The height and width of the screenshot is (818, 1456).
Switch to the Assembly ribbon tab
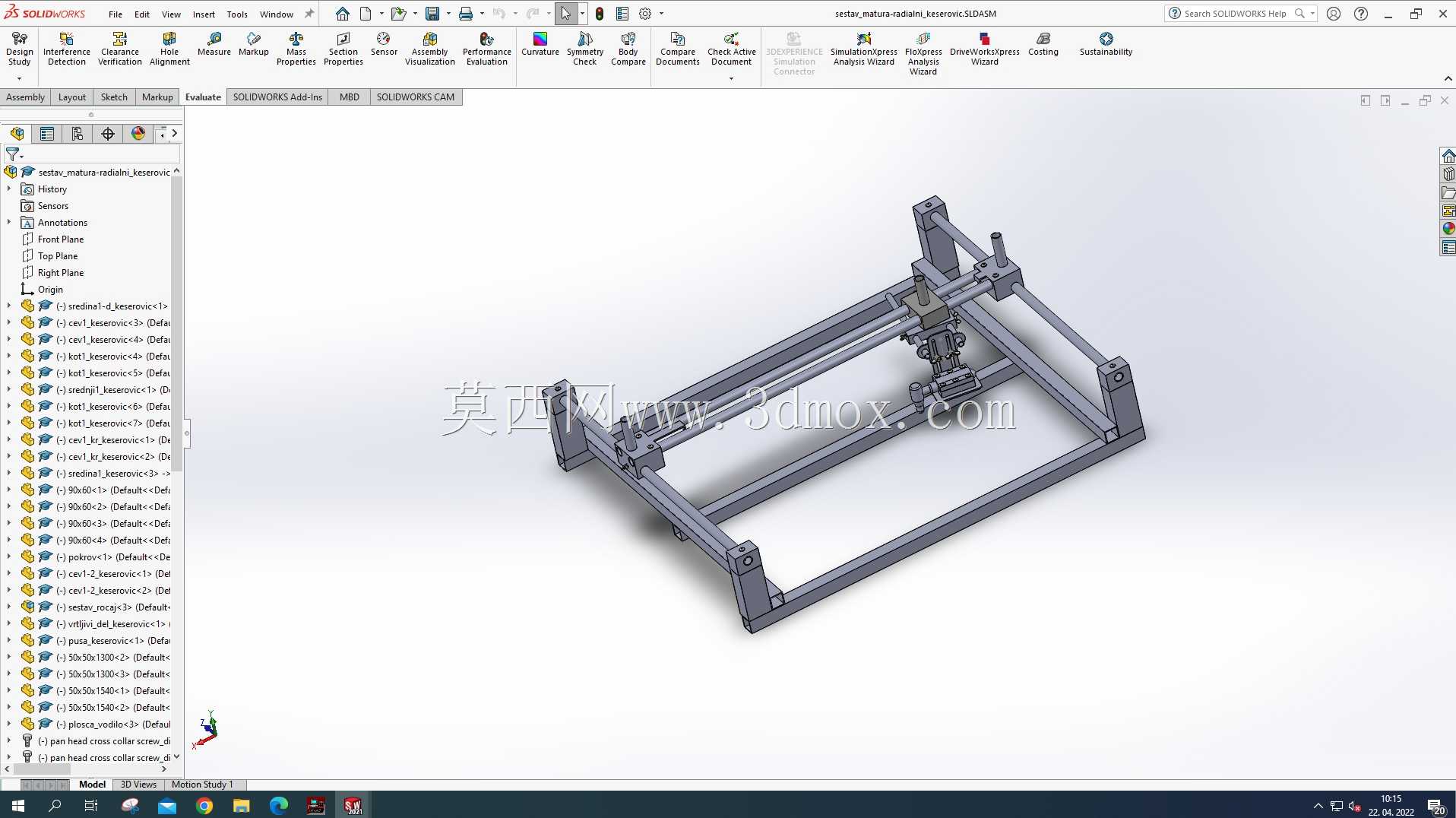25,97
